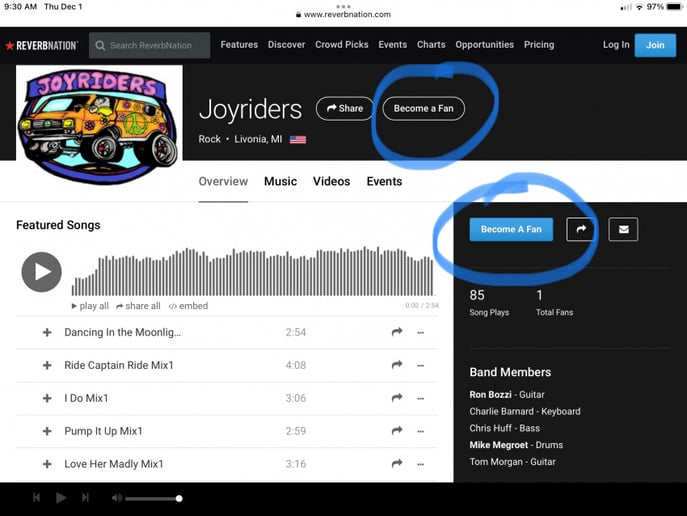Select song Pump It Up Mix1
The height and width of the screenshot is (516, 687).
point(103,431)
